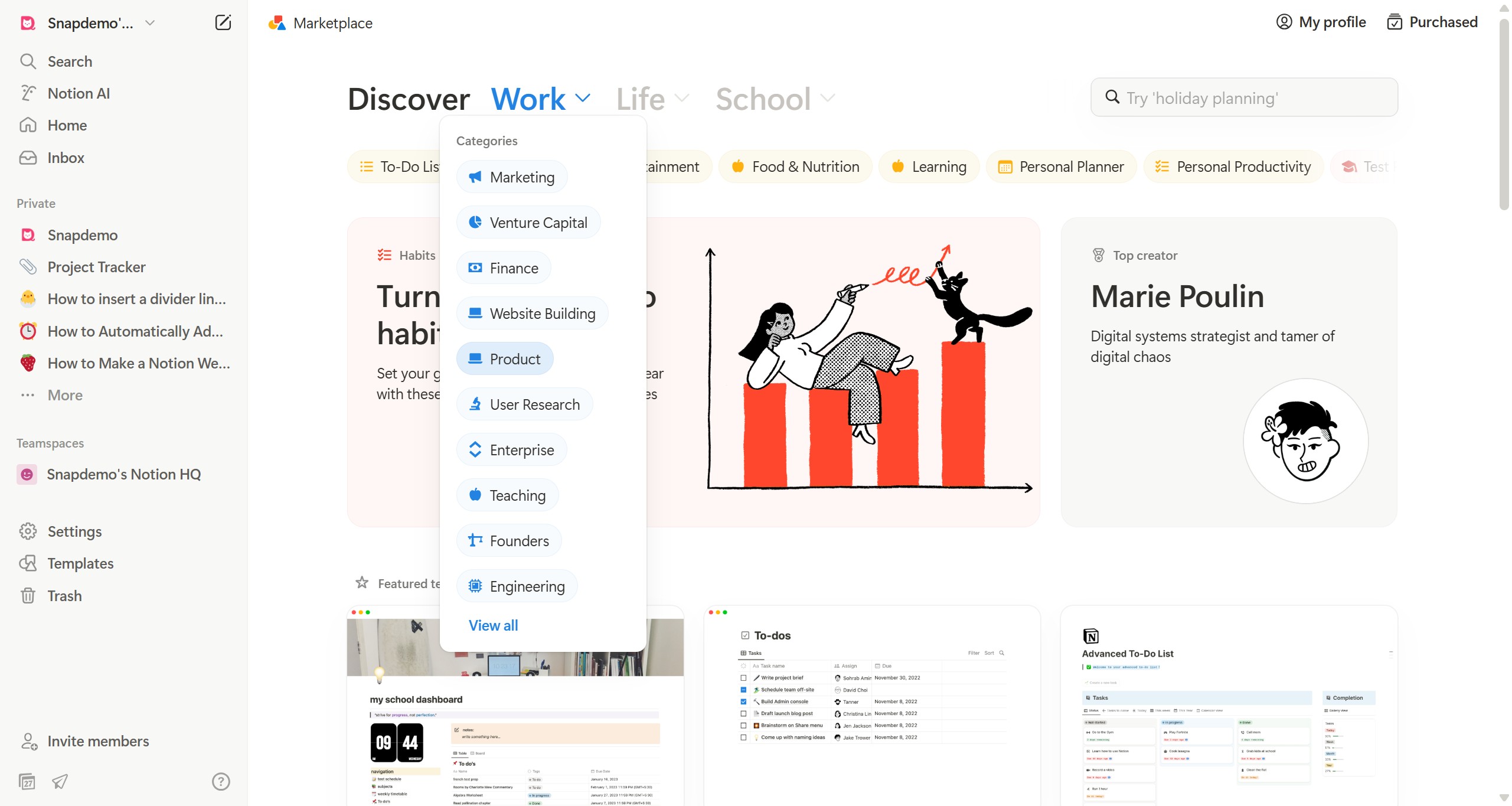
Task: Go to Home in sidebar
Action: [x=124, y=125]
